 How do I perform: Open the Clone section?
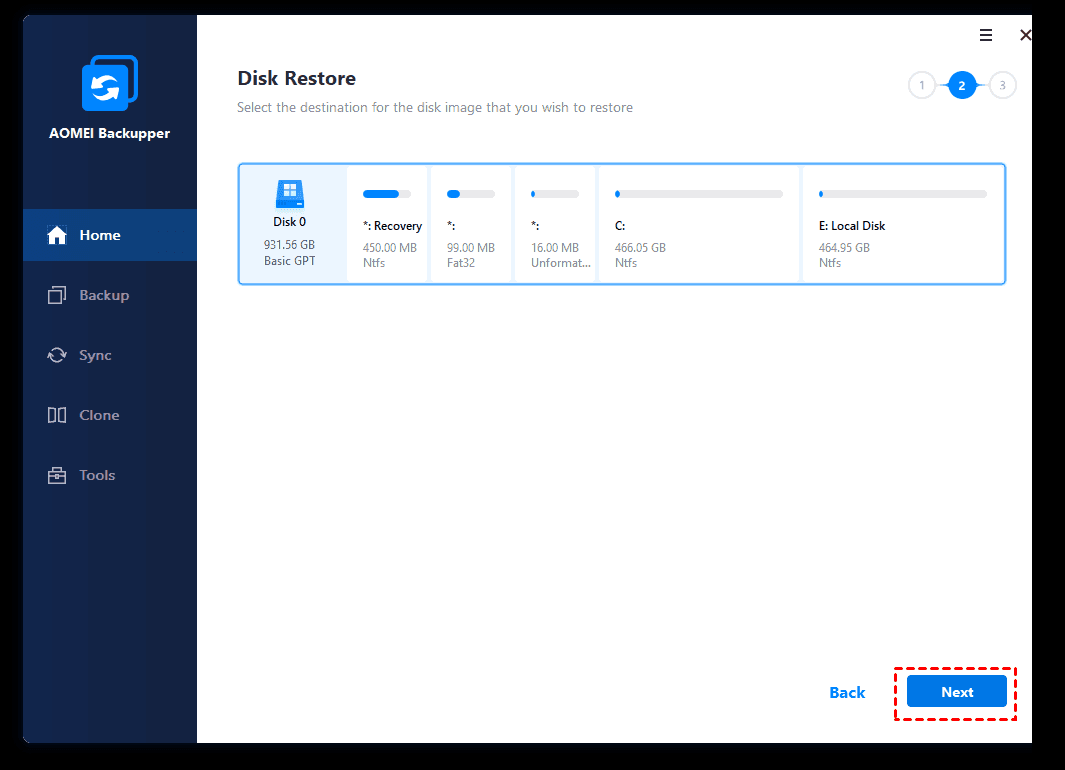tap(110, 415)
